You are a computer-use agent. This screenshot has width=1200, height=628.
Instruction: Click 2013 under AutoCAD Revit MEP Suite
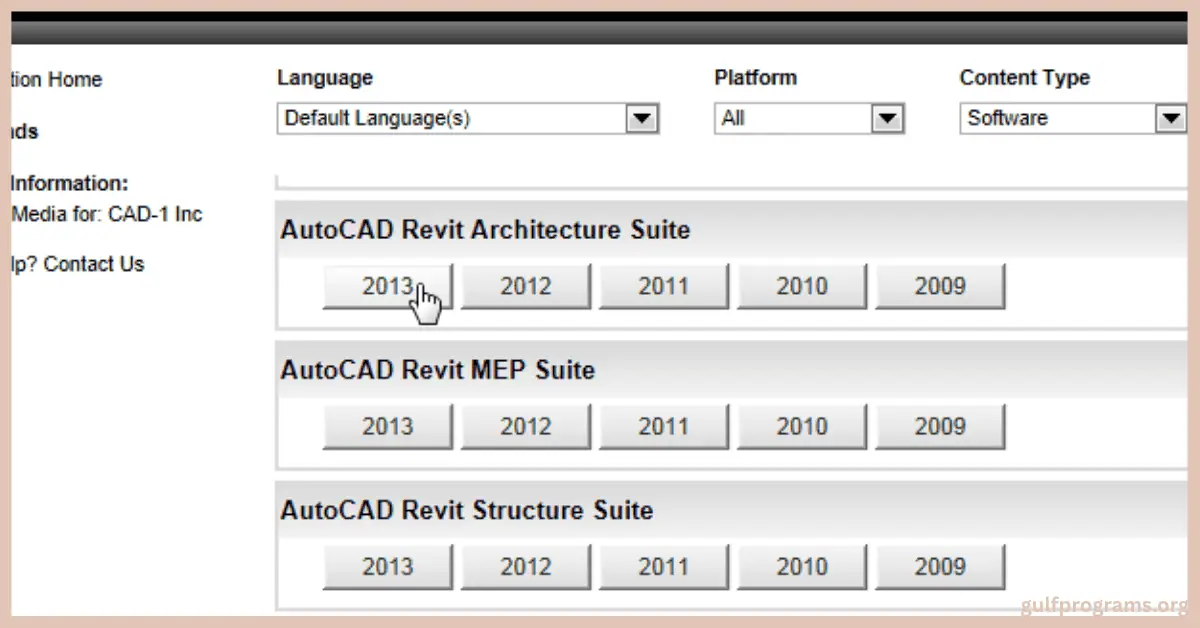[388, 426]
